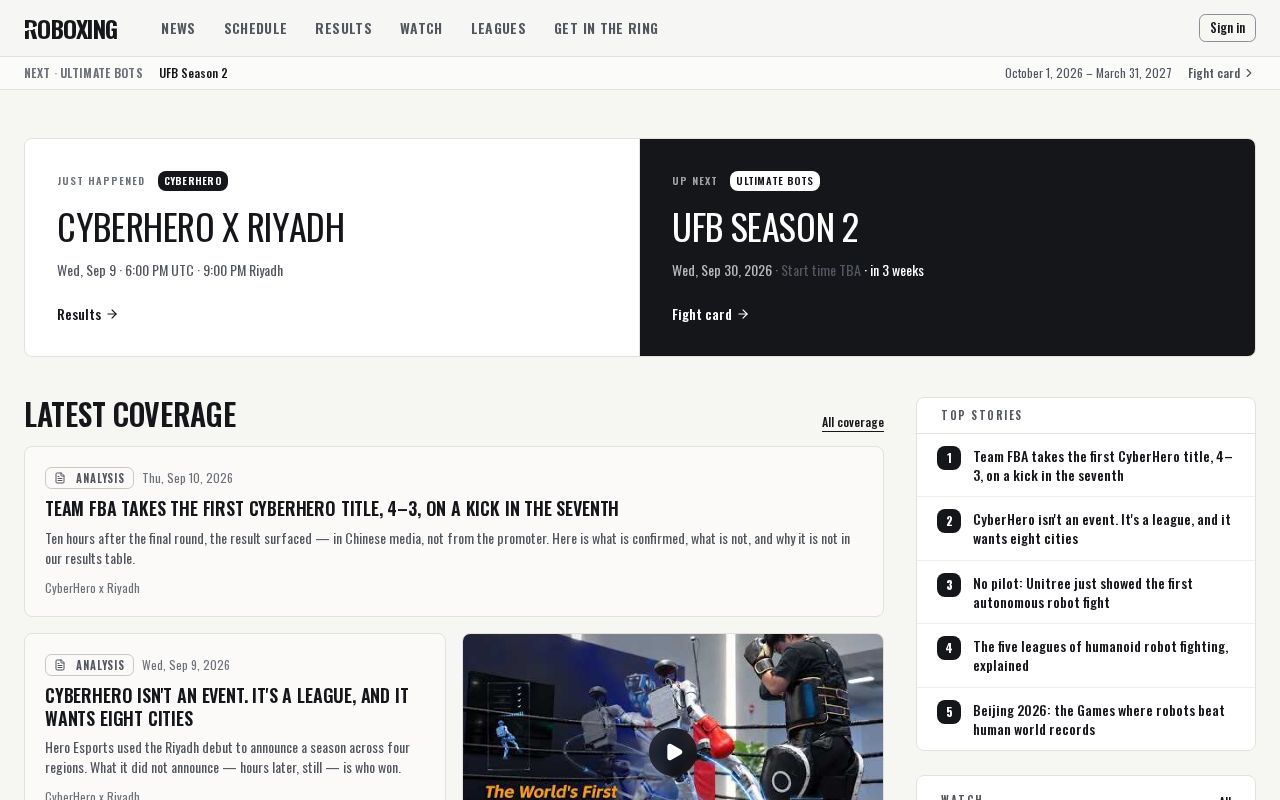Click 'Ten hours after the final round' summary text
The image size is (1280, 800).
click(448, 548)
